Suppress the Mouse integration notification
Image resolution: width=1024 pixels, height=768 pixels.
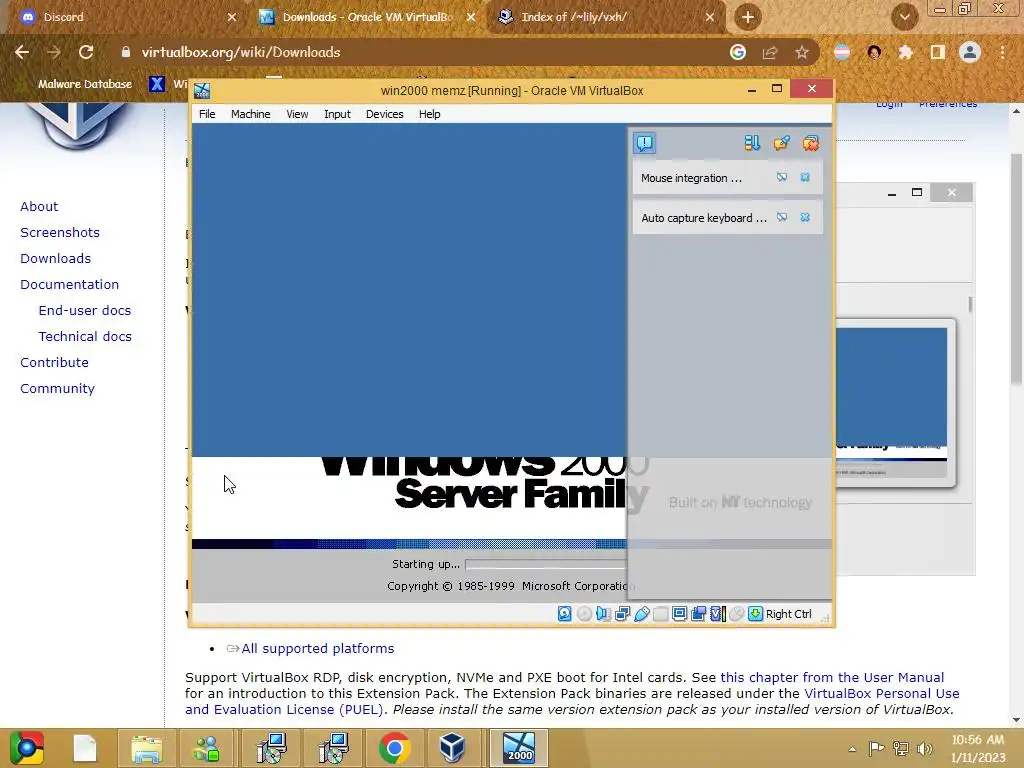click(782, 178)
